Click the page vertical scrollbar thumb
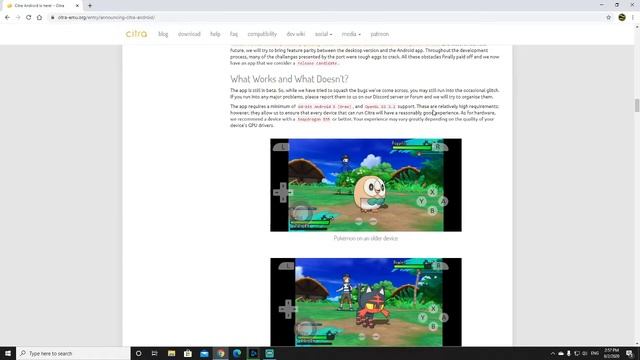The image size is (640, 360). [637, 105]
